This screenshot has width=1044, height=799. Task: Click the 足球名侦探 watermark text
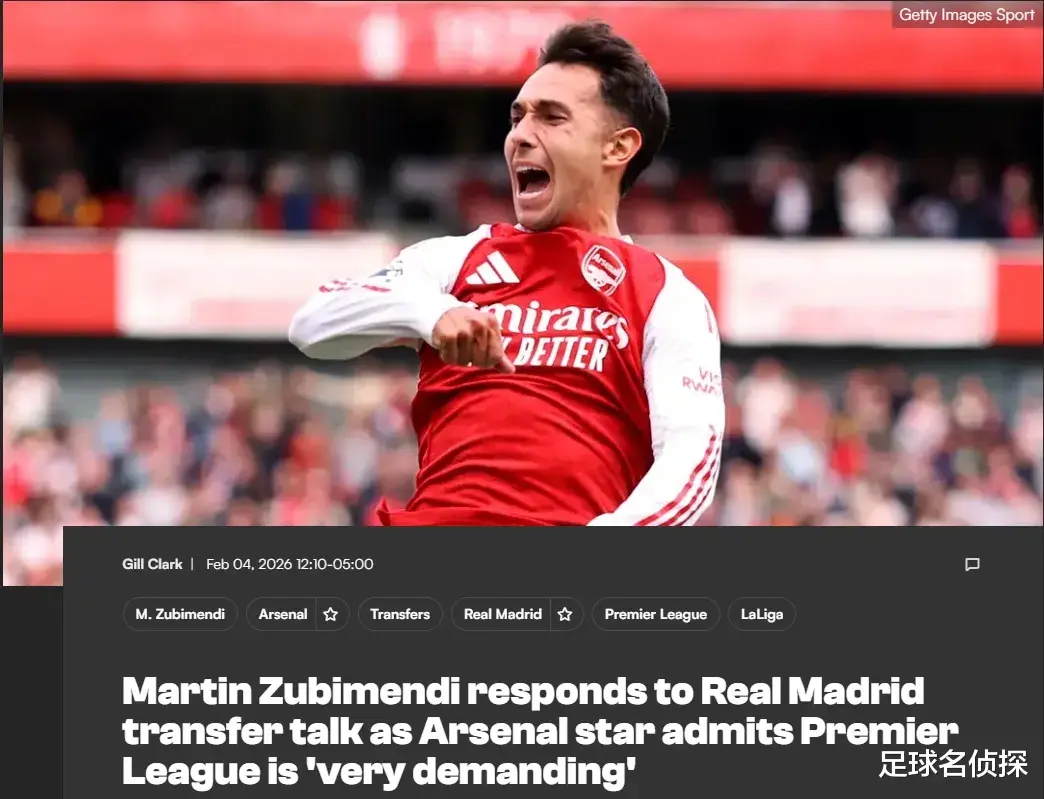(x=953, y=764)
